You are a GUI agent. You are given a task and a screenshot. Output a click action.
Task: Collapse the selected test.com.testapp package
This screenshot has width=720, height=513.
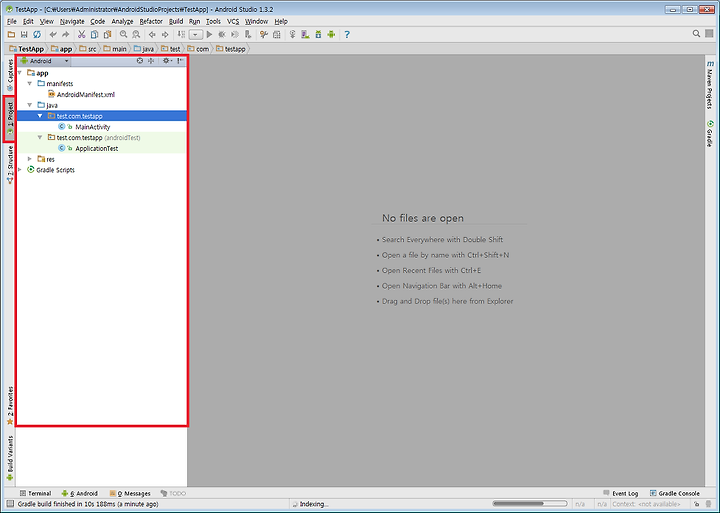[x=40, y=116]
